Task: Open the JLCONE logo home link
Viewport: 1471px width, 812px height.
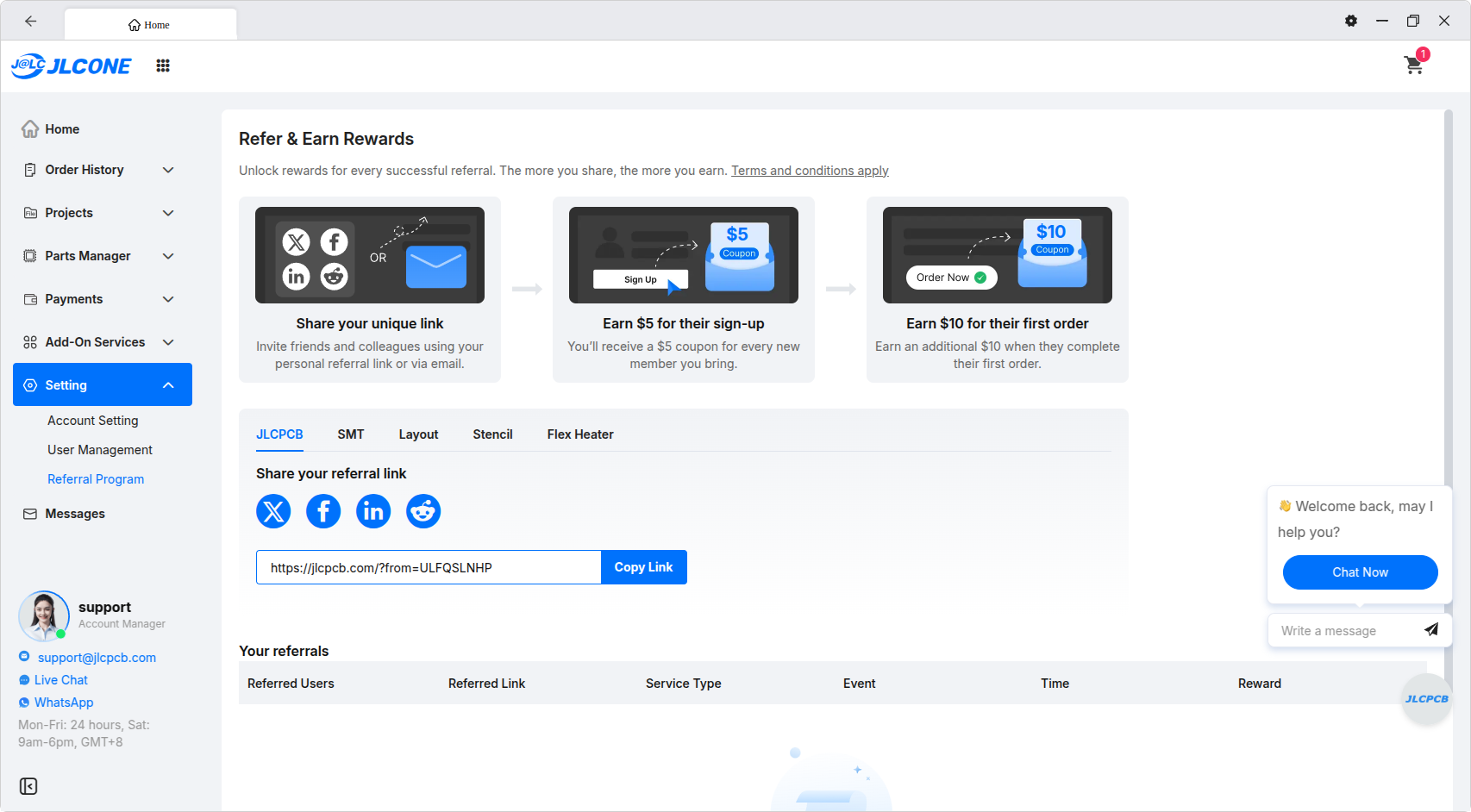Action: (x=72, y=66)
